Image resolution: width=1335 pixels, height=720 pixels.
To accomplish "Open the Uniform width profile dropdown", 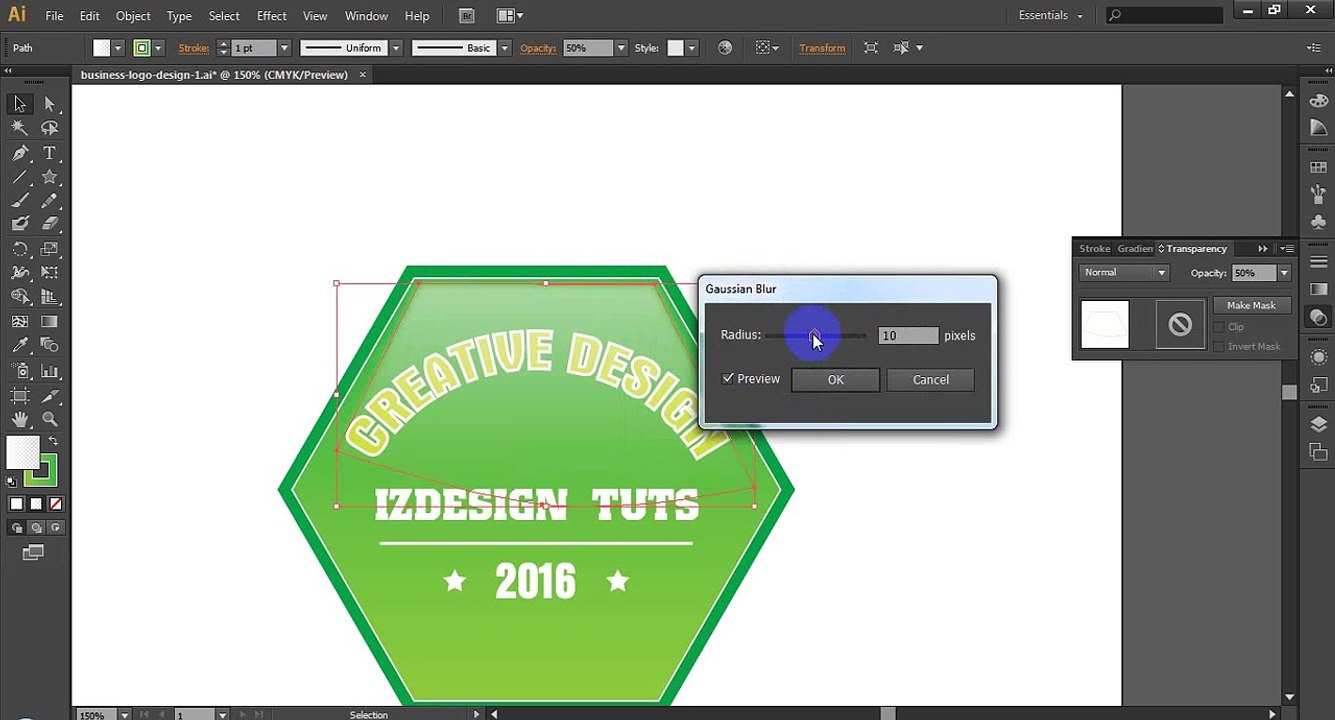I will [x=396, y=48].
